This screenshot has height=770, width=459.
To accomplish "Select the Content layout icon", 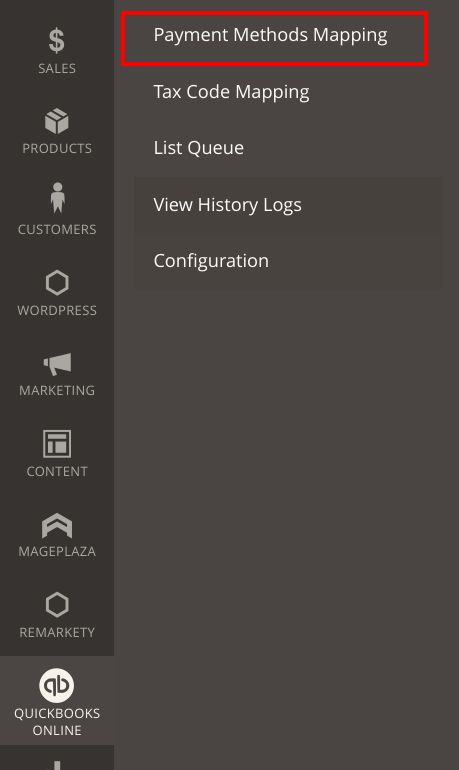I will coord(57,444).
